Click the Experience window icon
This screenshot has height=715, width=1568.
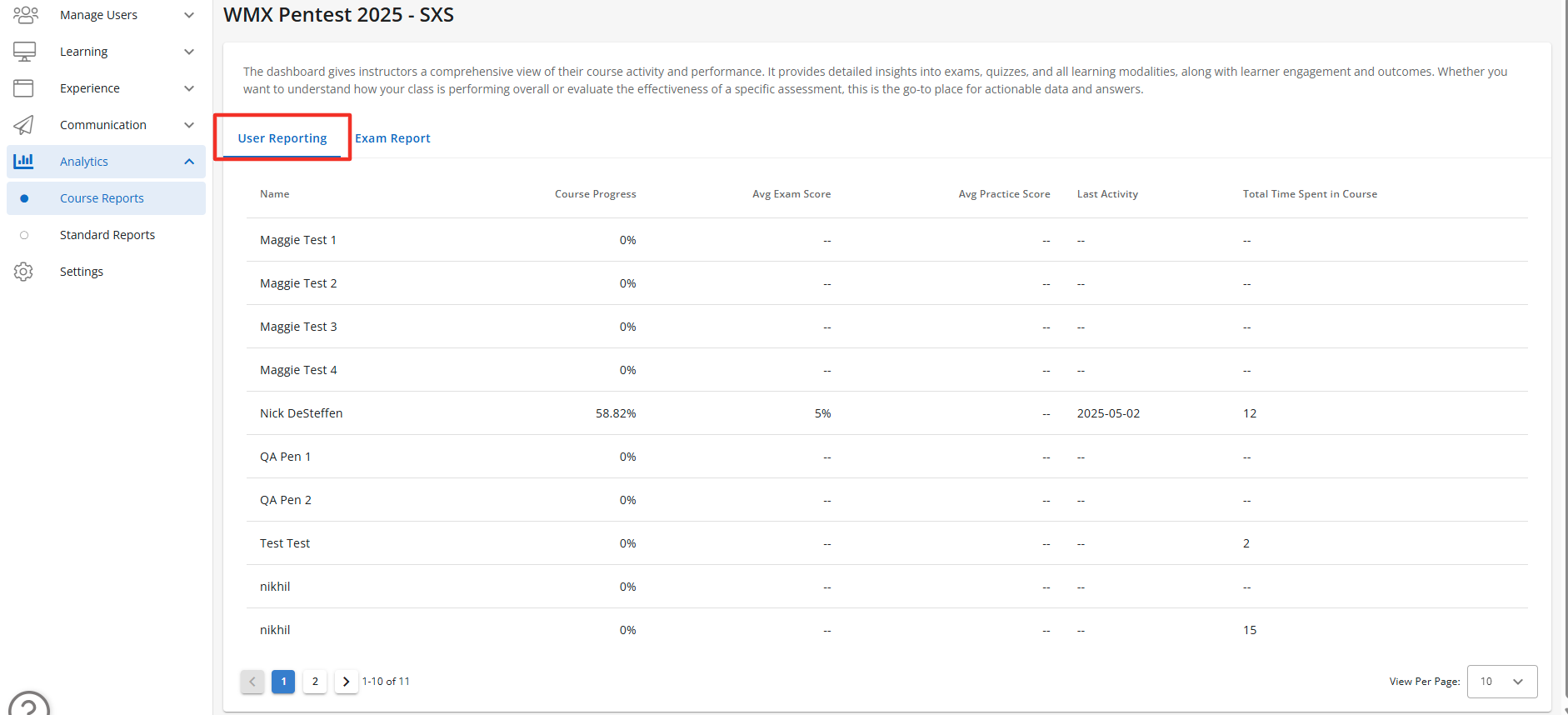23,88
